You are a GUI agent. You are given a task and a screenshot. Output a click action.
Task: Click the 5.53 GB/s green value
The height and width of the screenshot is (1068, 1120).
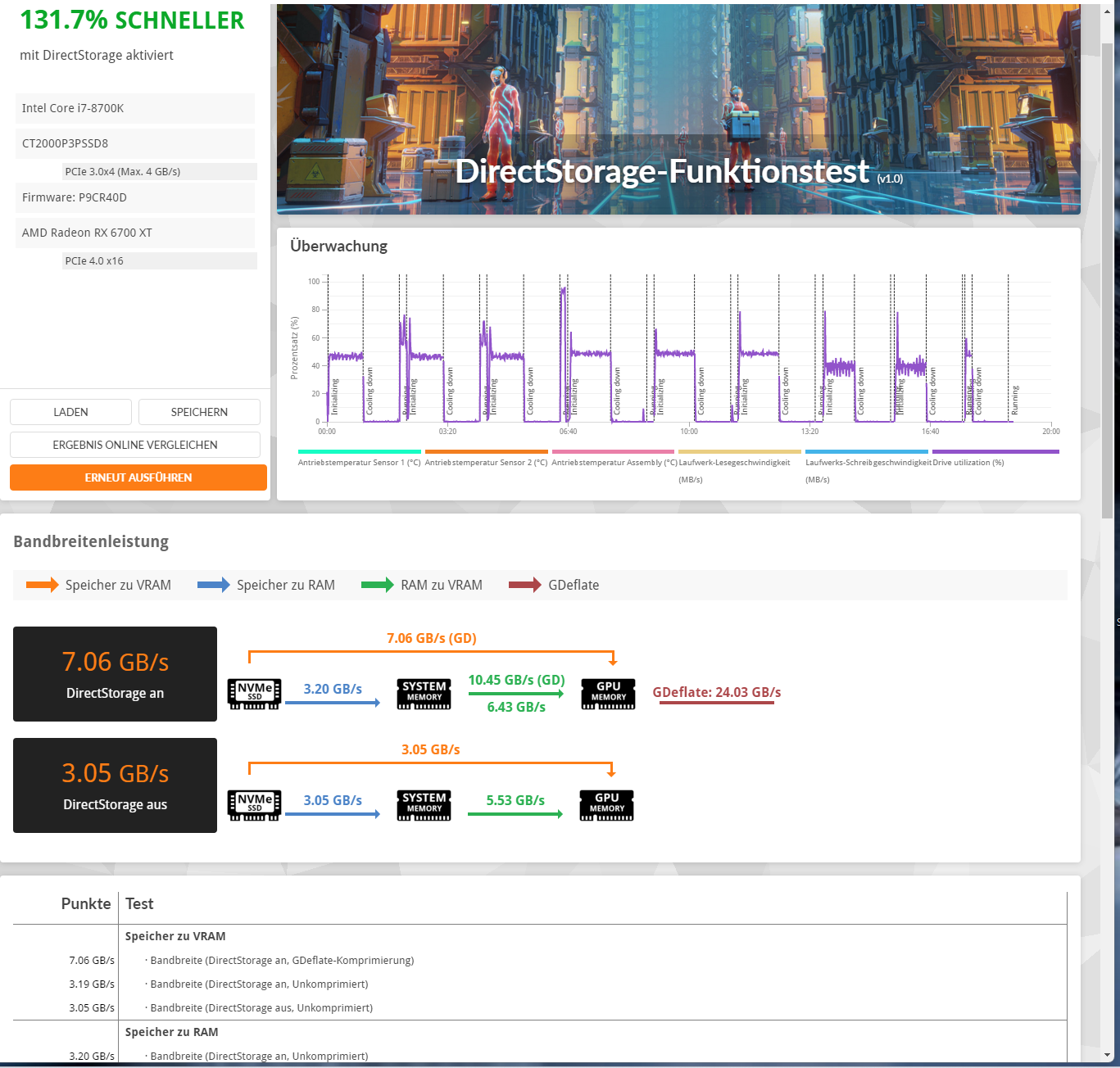coord(515,800)
